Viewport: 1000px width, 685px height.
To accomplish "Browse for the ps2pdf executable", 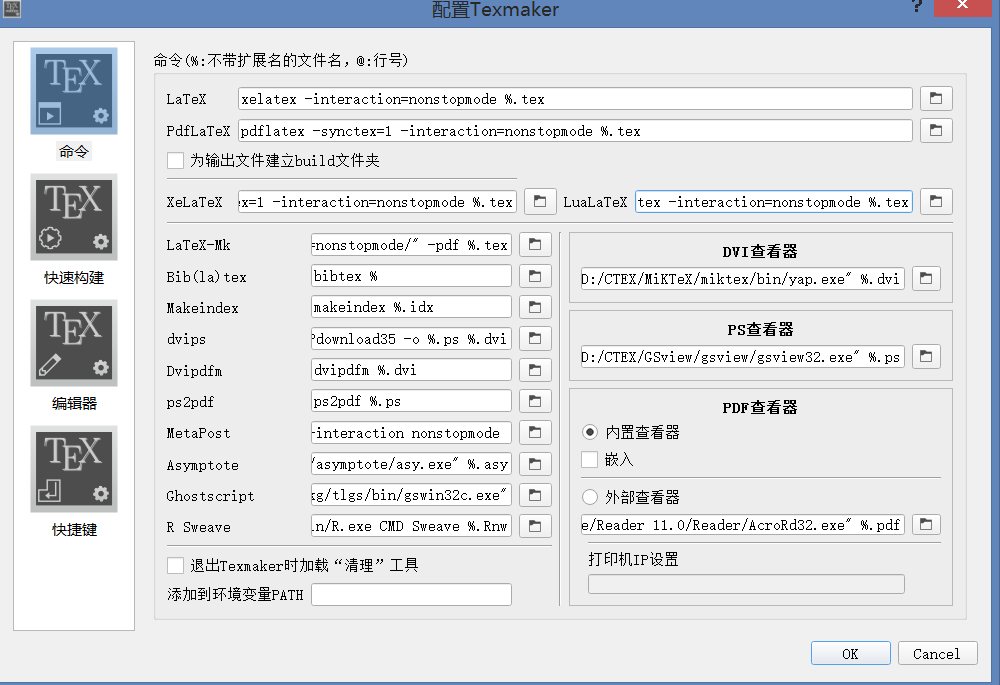I will click(x=535, y=401).
